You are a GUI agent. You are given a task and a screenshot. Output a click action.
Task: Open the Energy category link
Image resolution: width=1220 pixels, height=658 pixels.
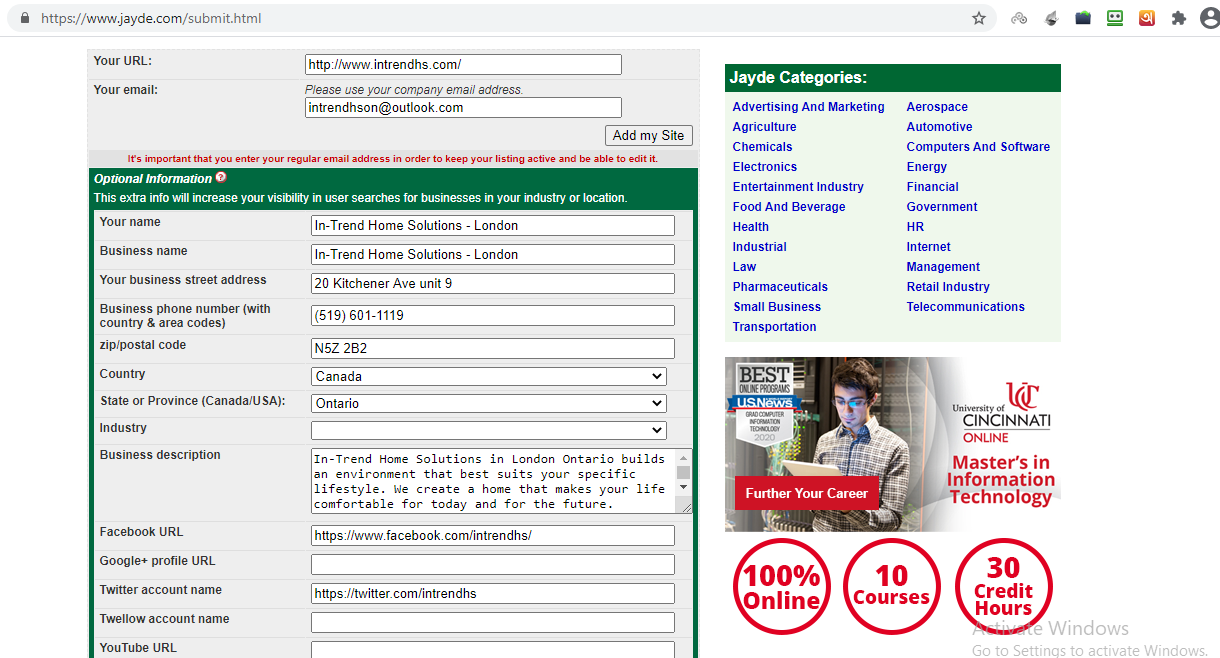click(926, 167)
